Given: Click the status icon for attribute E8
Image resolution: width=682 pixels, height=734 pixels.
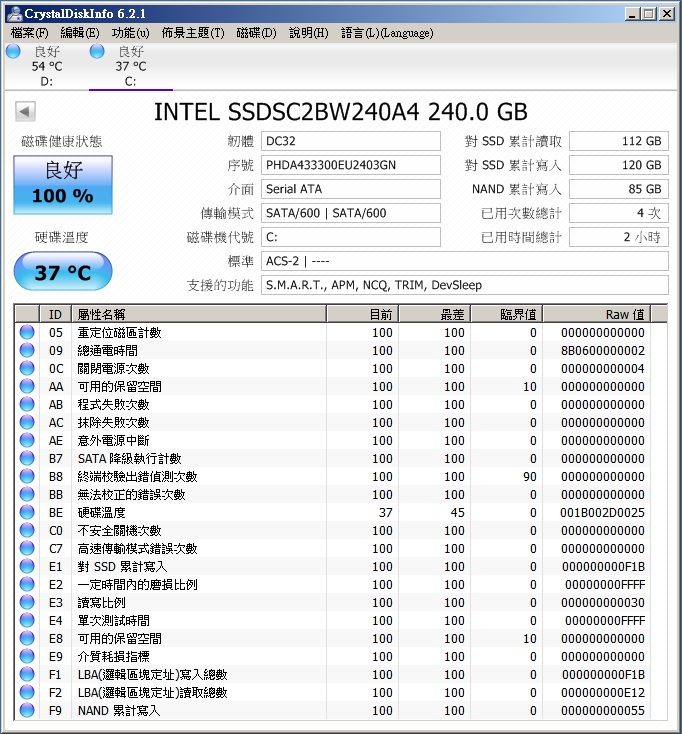Looking at the screenshot, I should click(27, 638).
